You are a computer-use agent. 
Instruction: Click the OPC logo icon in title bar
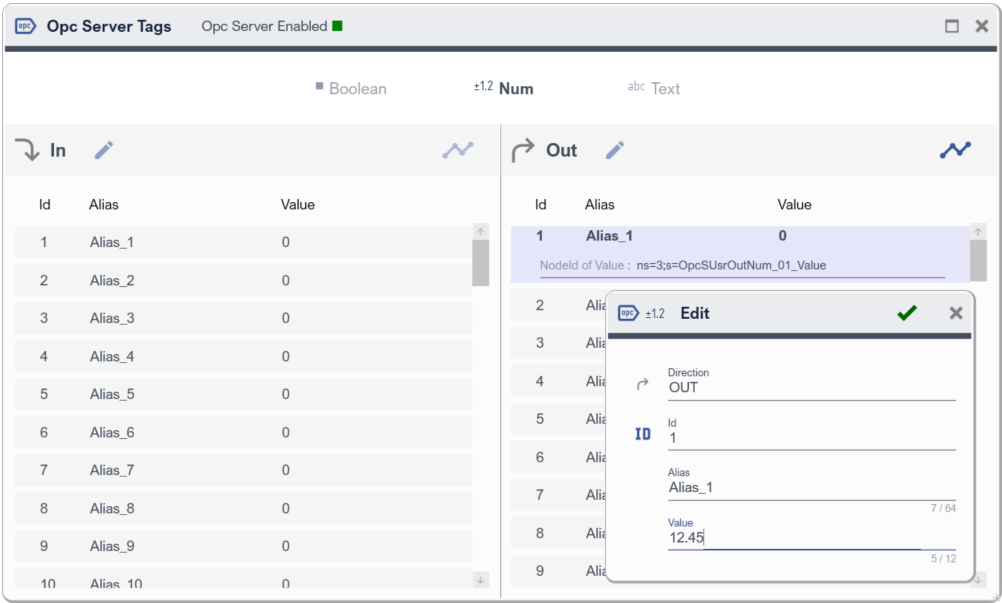pyautogui.click(x=26, y=26)
